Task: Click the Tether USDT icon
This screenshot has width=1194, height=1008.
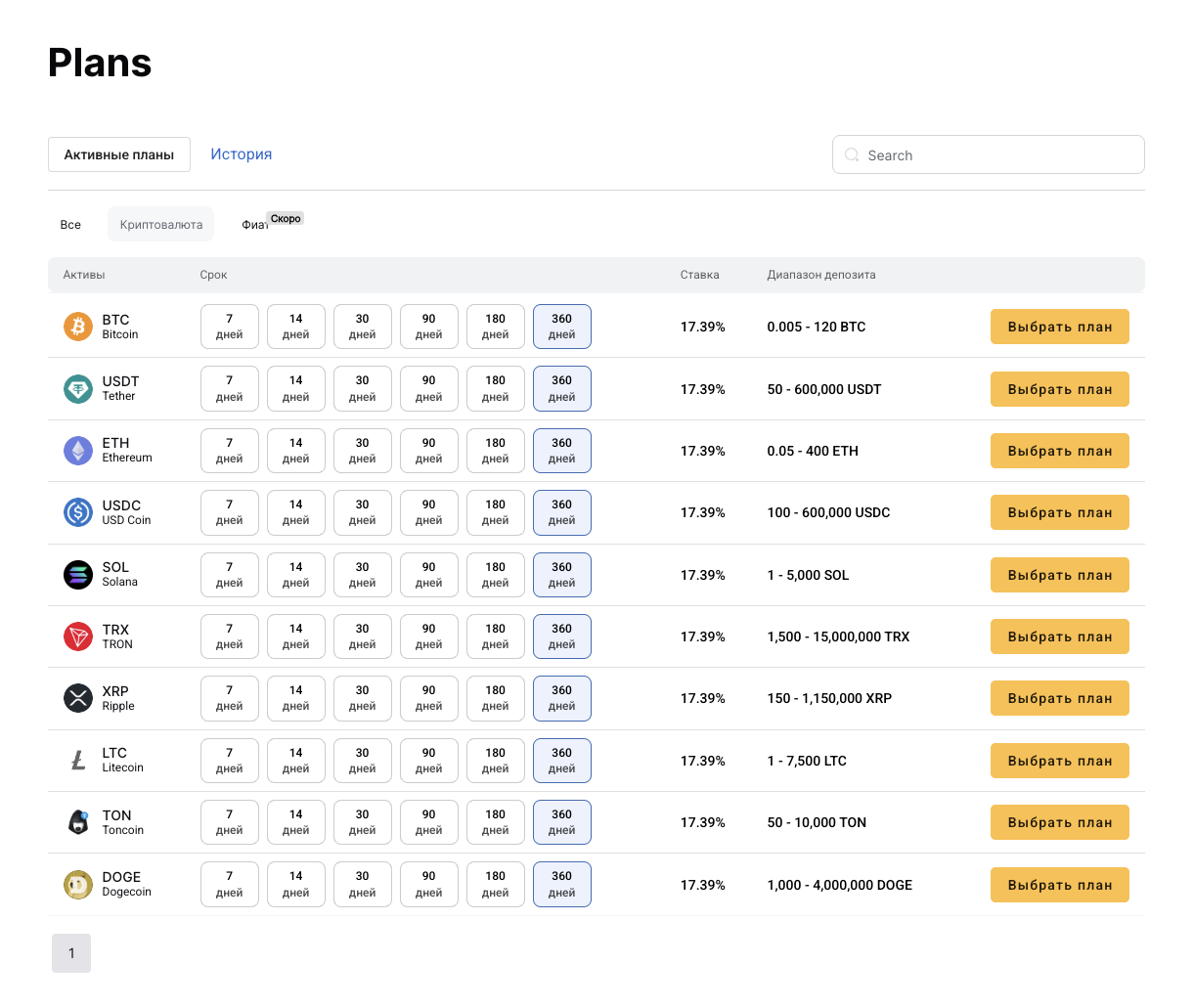Action: (x=78, y=389)
